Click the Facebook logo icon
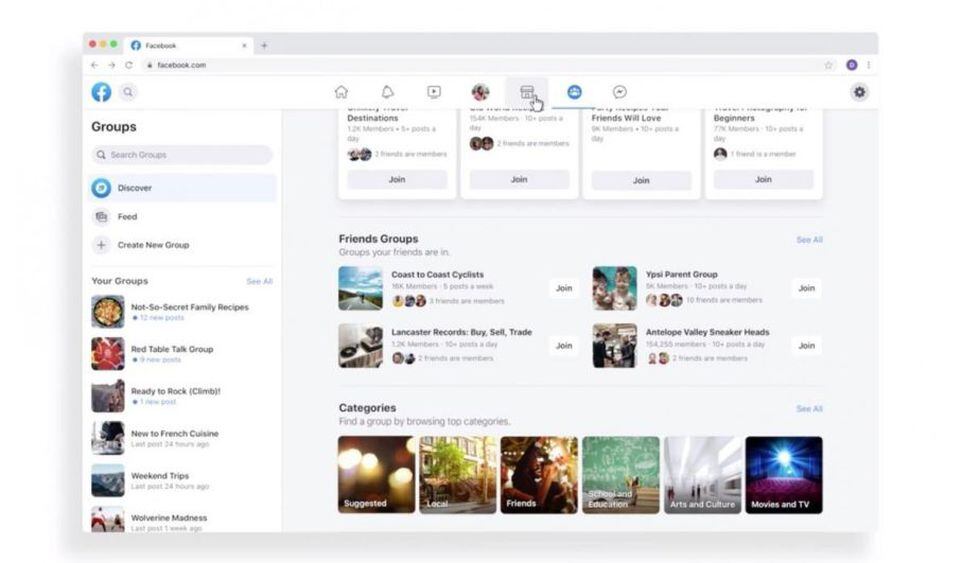980x563 pixels. pyautogui.click(x=101, y=92)
